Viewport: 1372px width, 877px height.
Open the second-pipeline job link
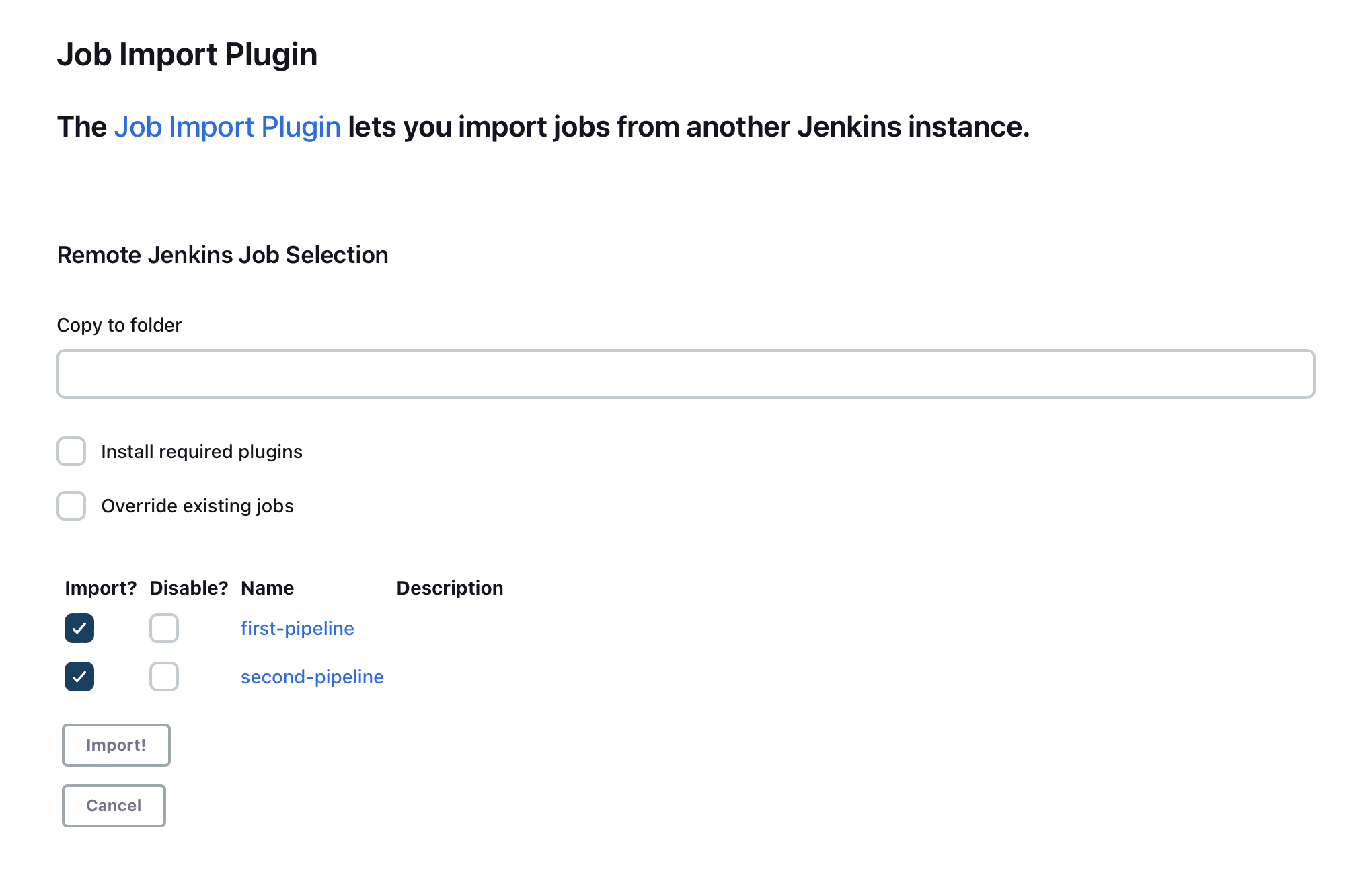pyautogui.click(x=312, y=677)
